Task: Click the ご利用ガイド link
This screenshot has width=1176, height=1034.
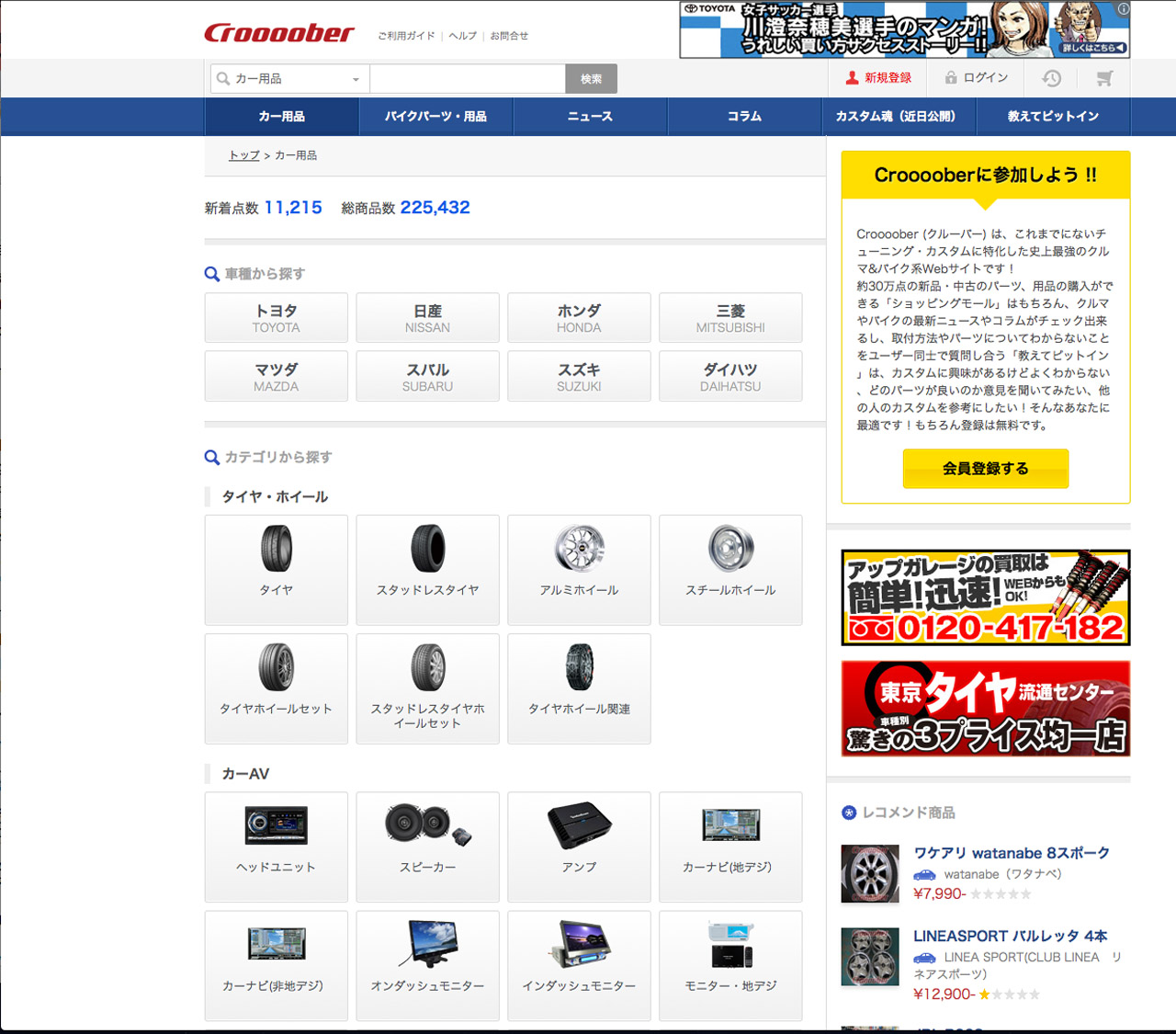Action: tap(407, 36)
